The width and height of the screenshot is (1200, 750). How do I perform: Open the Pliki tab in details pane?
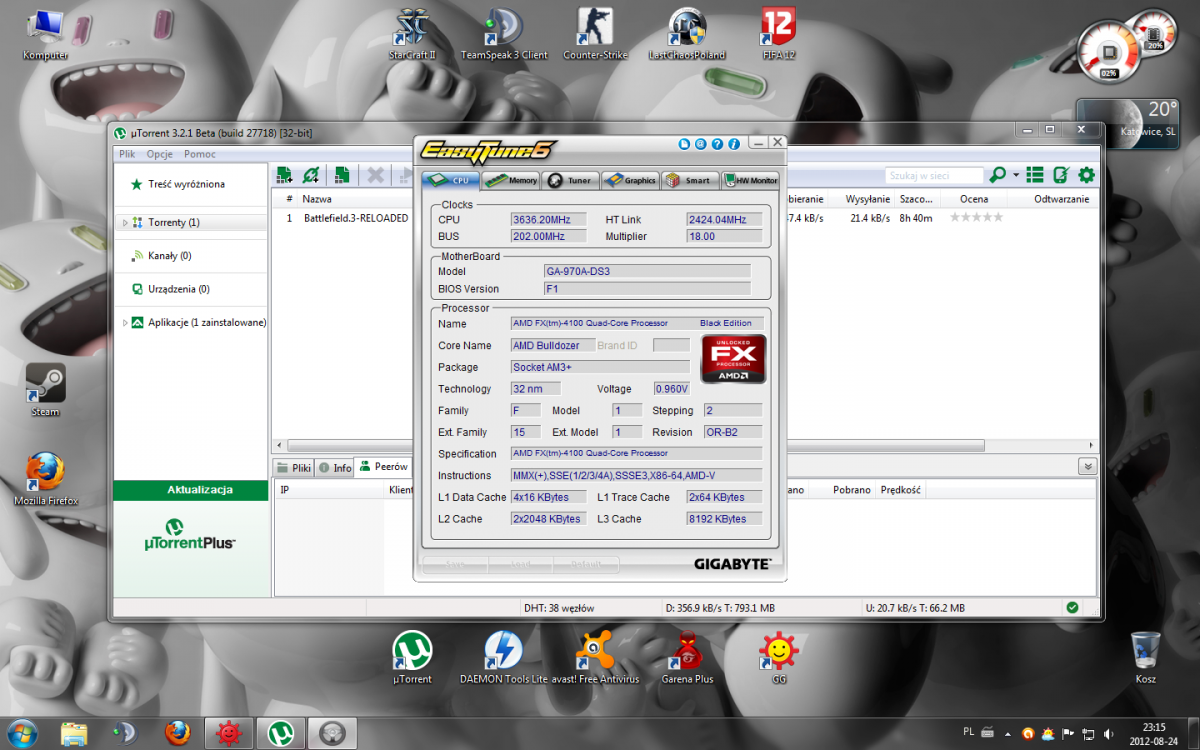click(294, 467)
